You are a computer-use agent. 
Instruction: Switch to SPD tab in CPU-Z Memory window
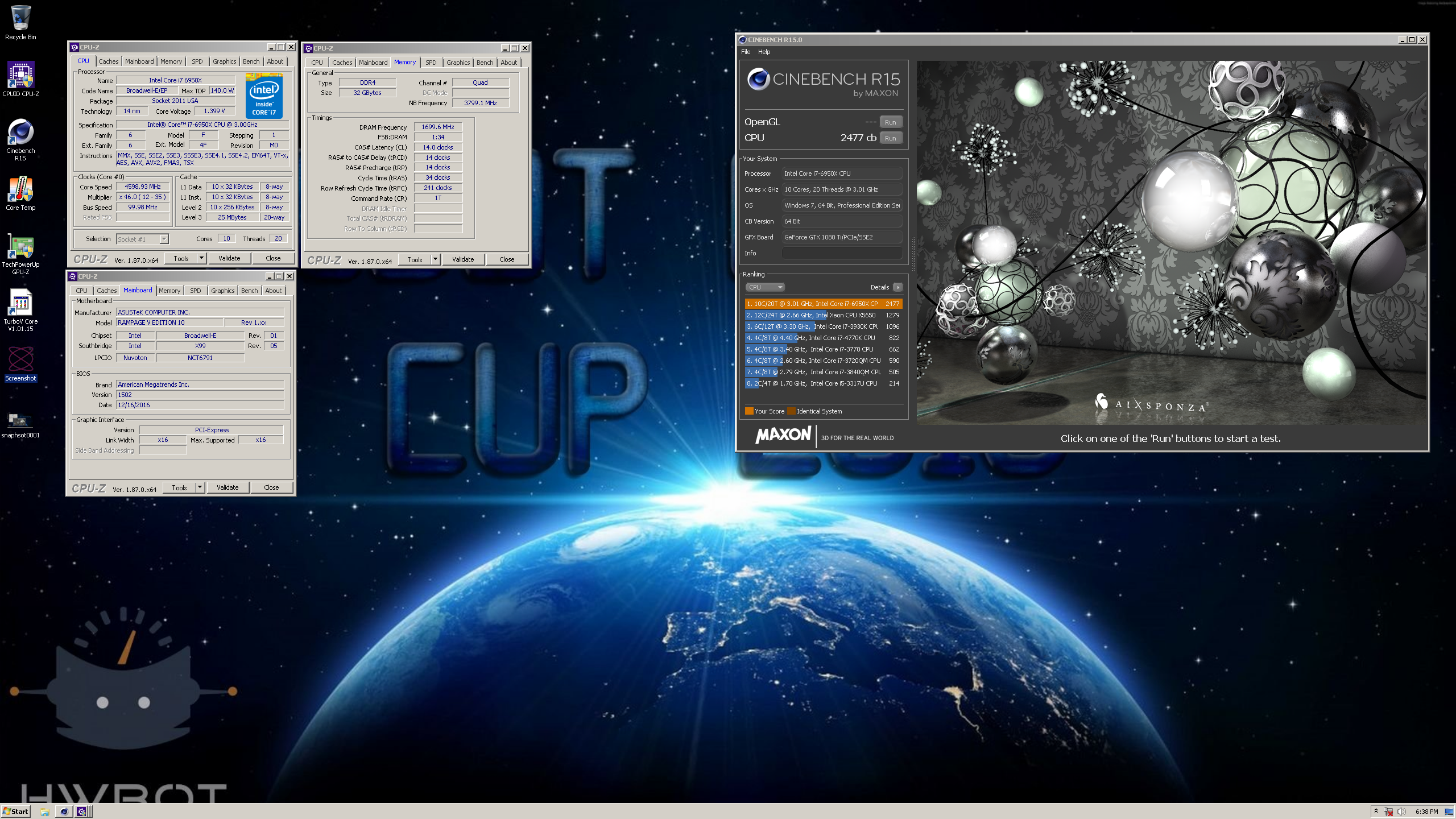coord(431,63)
